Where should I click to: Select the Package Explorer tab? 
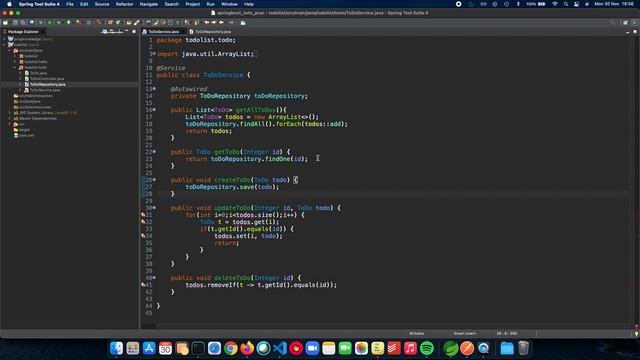pos(23,31)
